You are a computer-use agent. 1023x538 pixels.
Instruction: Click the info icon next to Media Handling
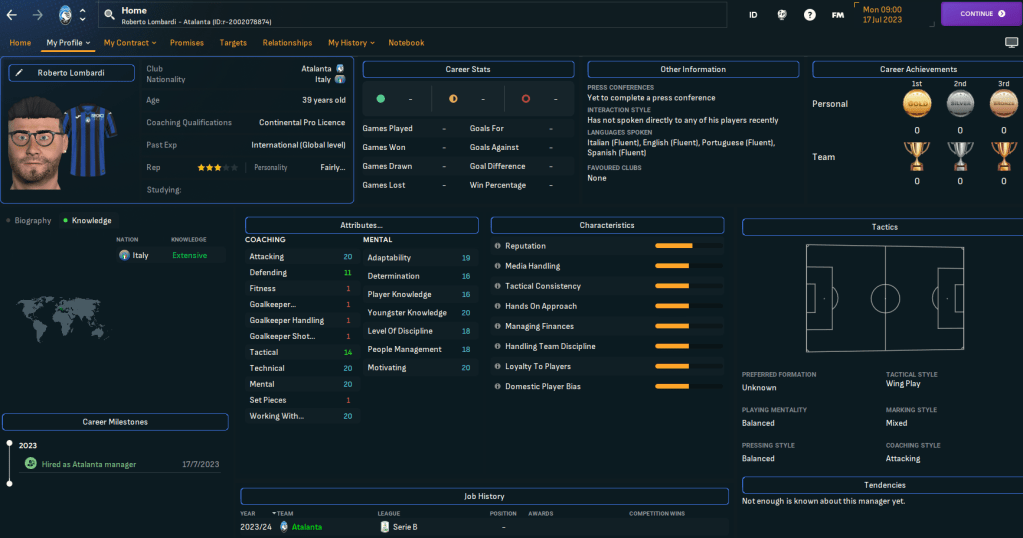pyautogui.click(x=497, y=266)
